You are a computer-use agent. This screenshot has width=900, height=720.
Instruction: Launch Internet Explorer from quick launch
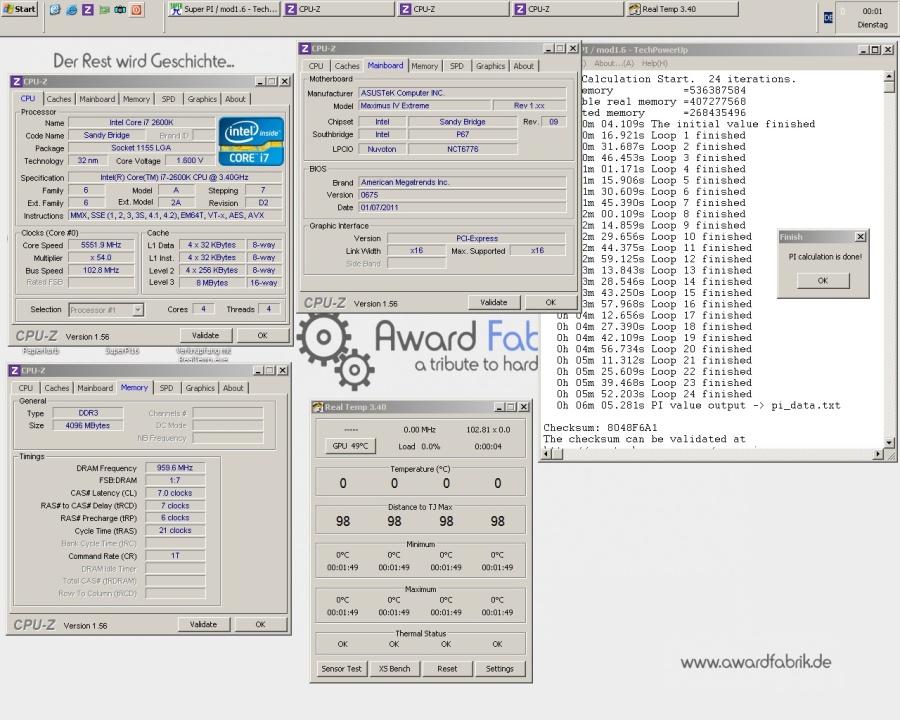71,10
